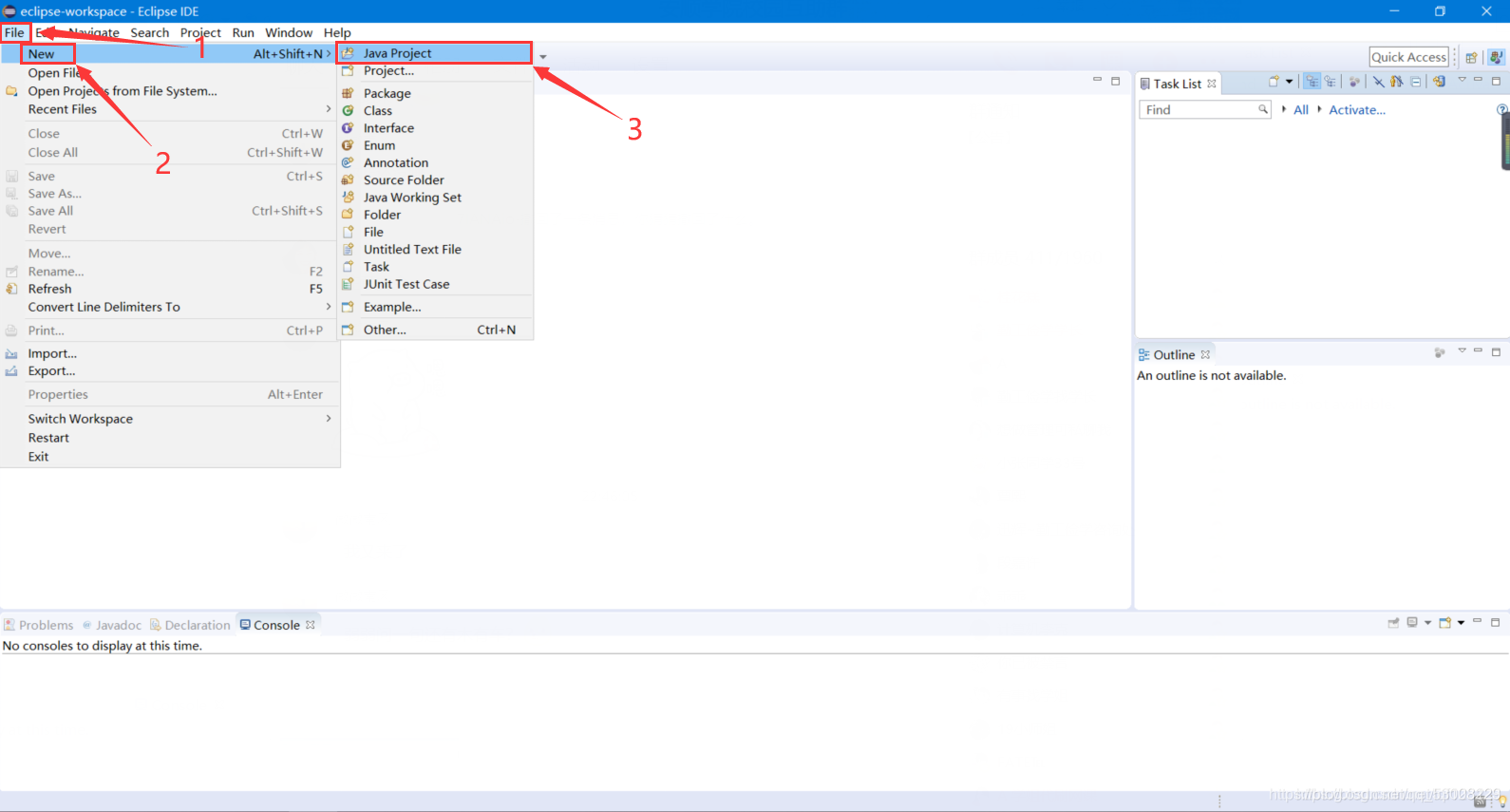Select the Java perspective icon
The width and height of the screenshot is (1510, 812).
tap(1497, 57)
